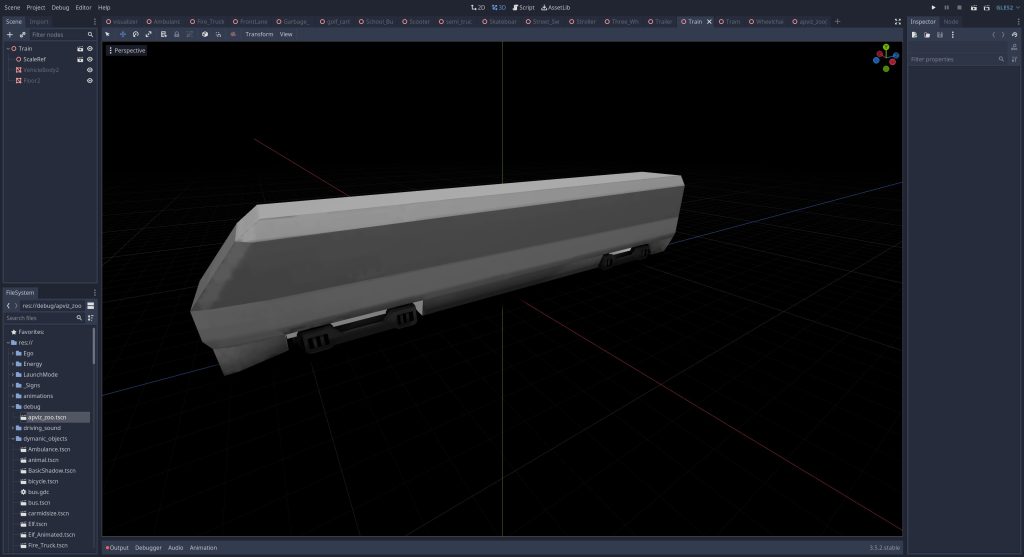Click the Instance Child Scene link icon
The width and height of the screenshot is (1024, 557).
[23, 34]
